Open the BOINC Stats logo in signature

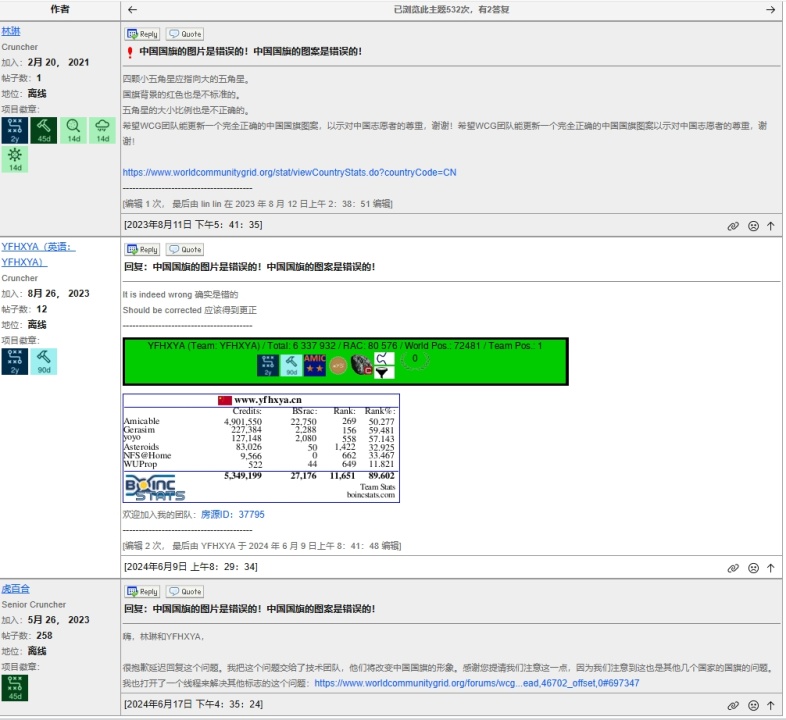tap(155, 488)
